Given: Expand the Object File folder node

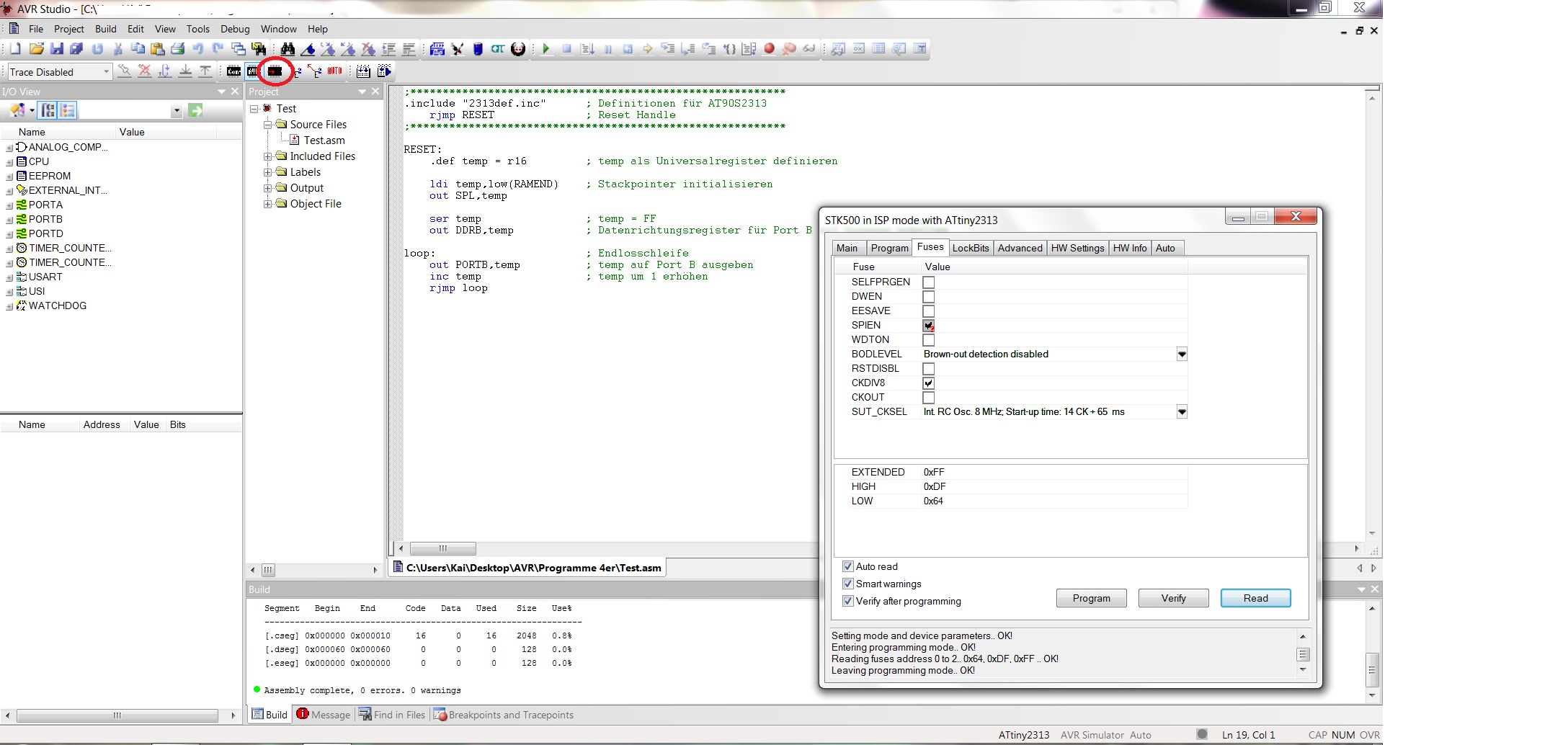Looking at the screenshot, I should [268, 204].
